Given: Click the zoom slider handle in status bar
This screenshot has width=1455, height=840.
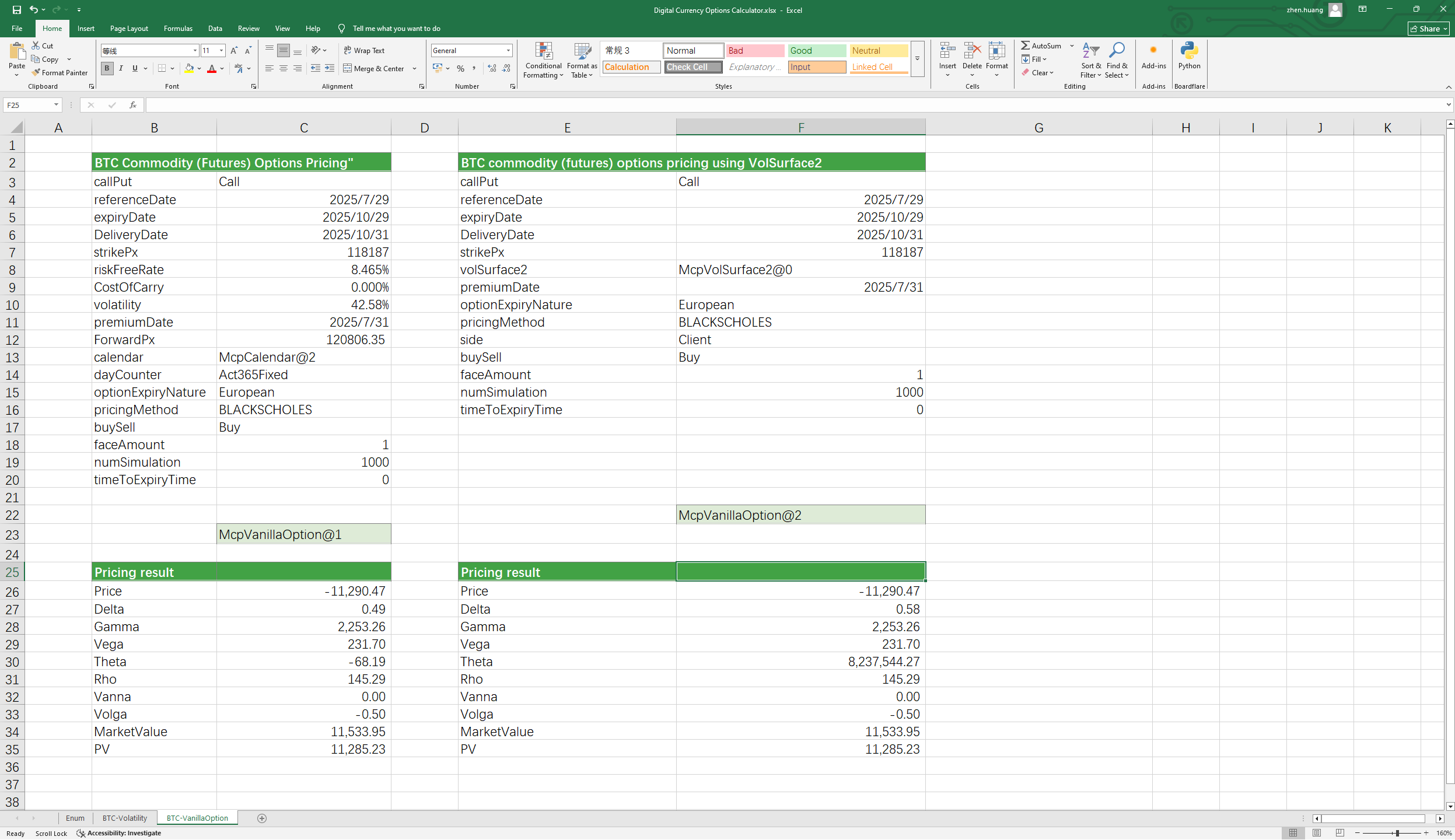Looking at the screenshot, I should pyautogui.click(x=1397, y=833).
